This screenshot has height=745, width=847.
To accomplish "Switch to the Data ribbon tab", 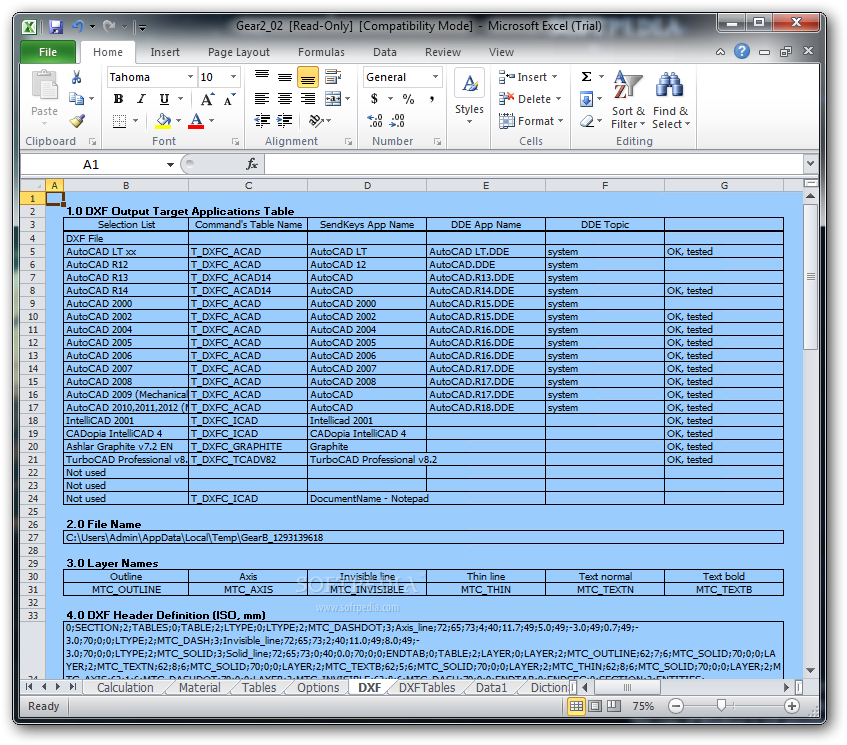I will [x=385, y=52].
